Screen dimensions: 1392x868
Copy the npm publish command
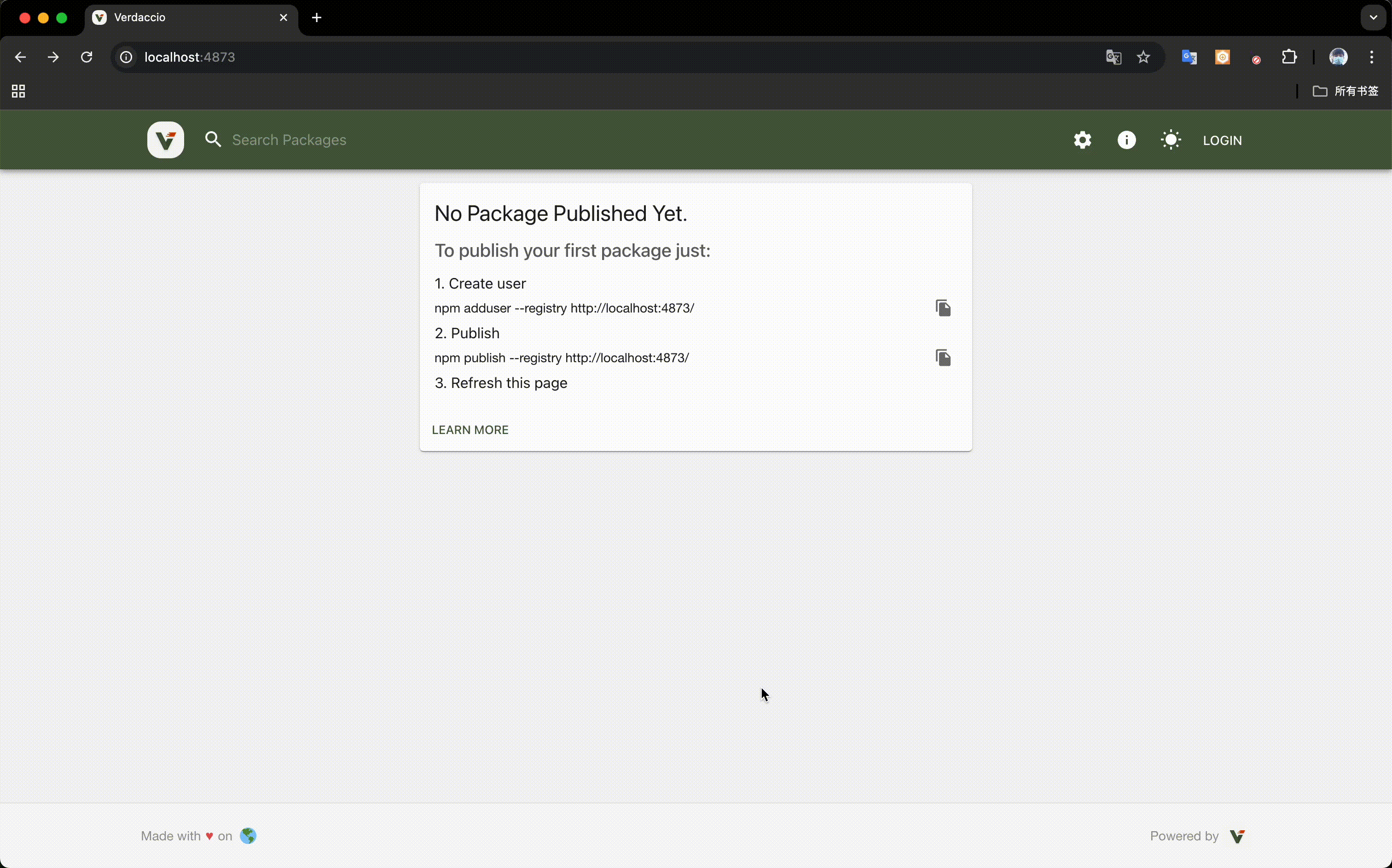(943, 358)
